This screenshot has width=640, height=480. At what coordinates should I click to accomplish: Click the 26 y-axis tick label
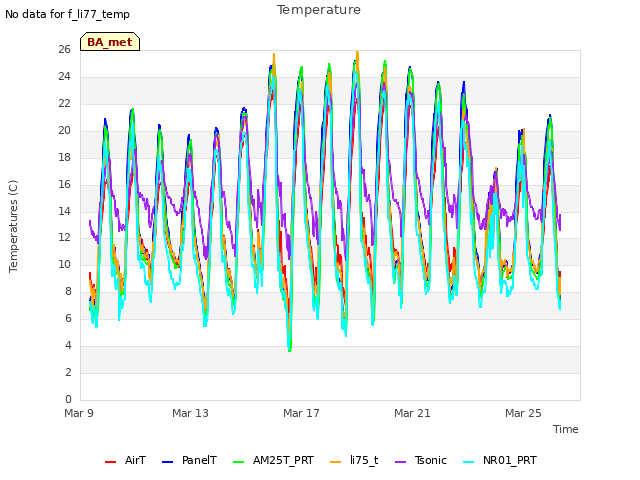(64, 49)
